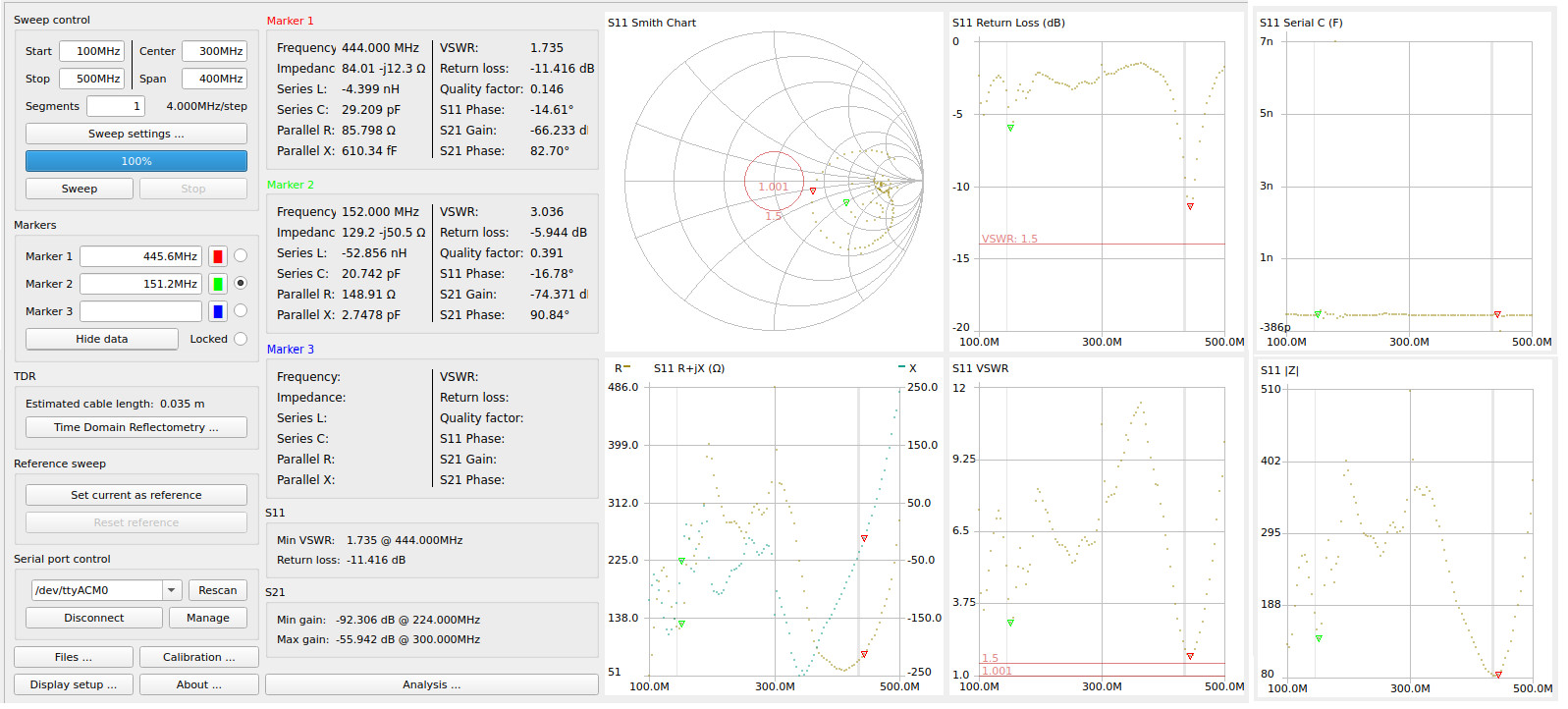The width and height of the screenshot is (1568, 709).
Task: Click the Estimated cable length text
Action: point(115,404)
